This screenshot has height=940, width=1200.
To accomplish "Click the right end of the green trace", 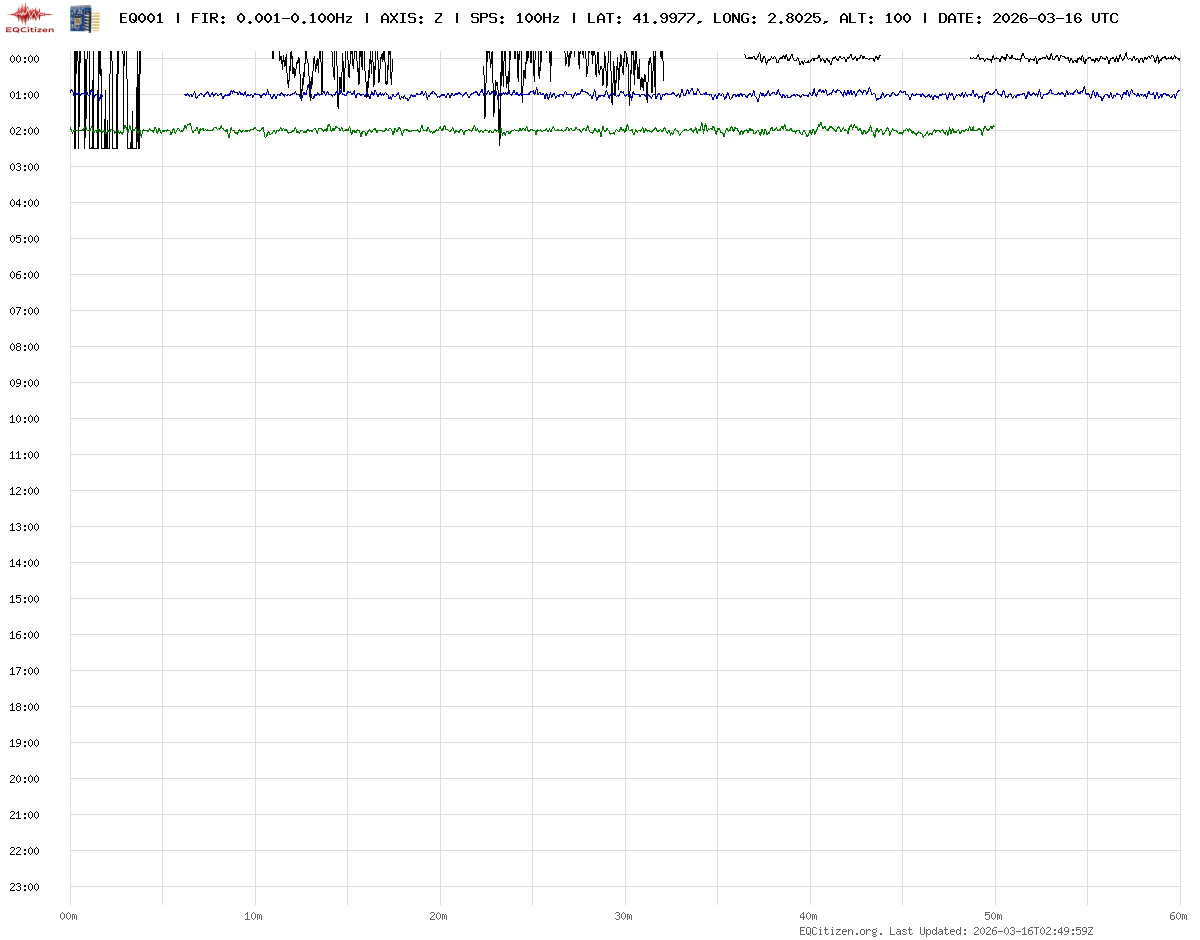I will 994,127.
